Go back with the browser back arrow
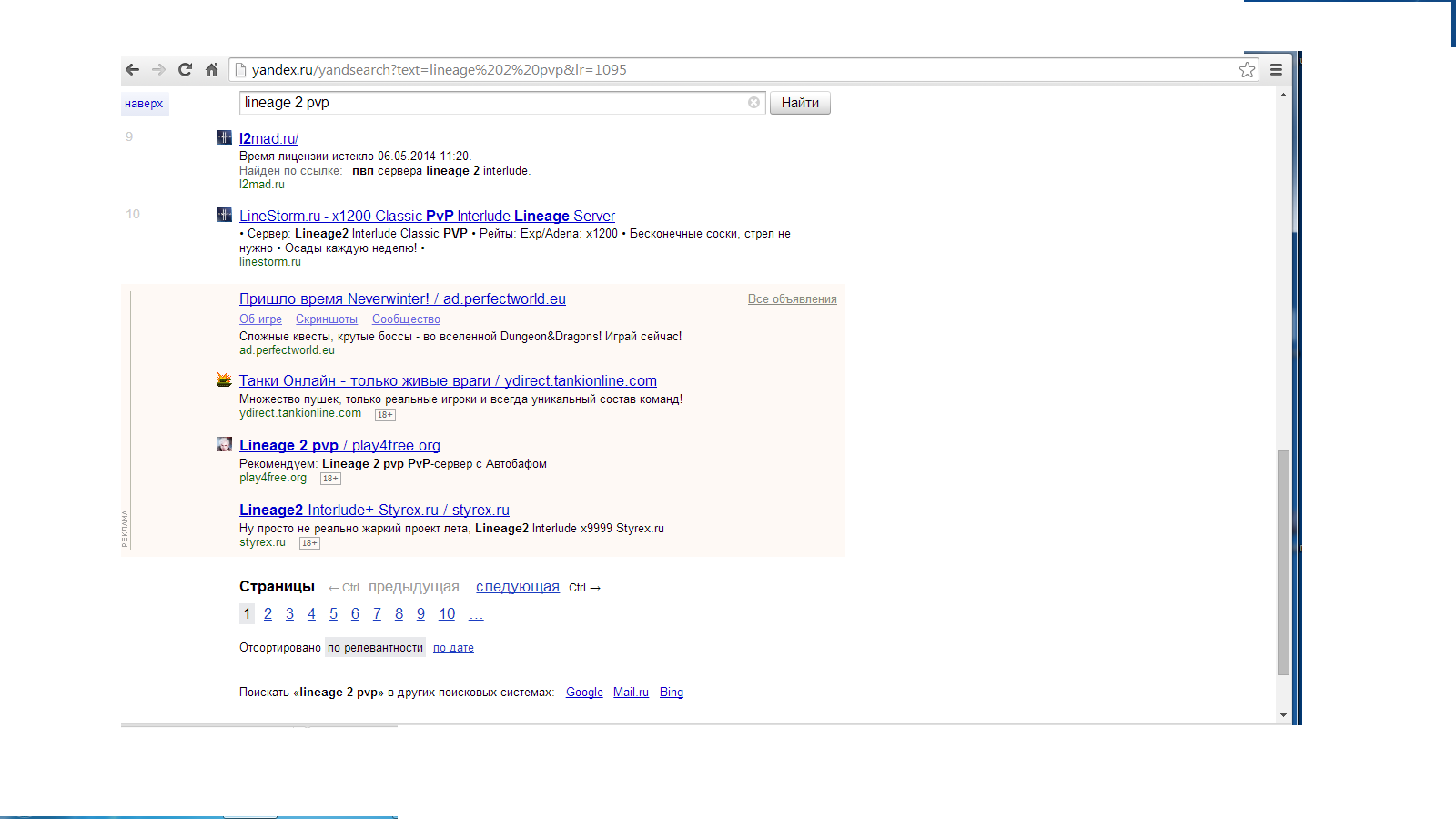 (x=133, y=70)
